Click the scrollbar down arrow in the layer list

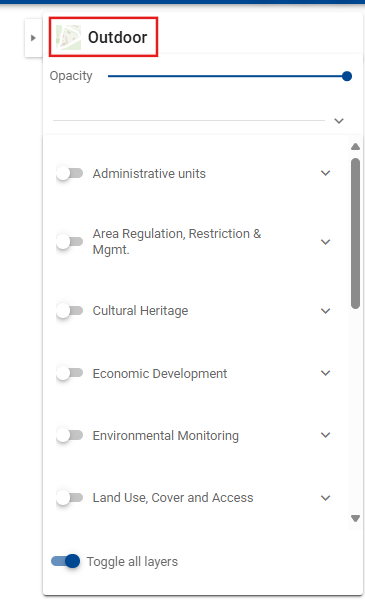tap(355, 518)
